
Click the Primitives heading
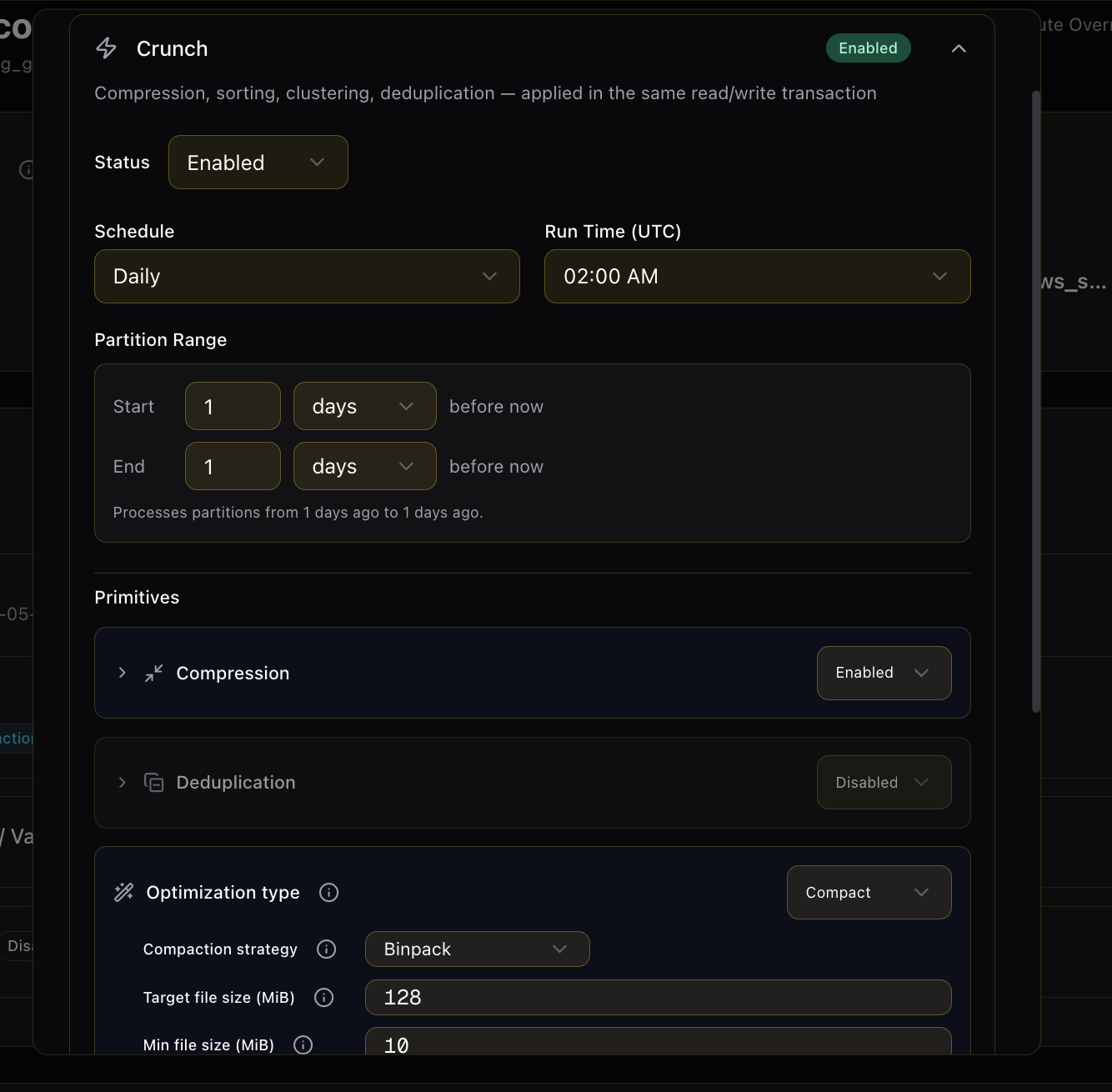137,598
